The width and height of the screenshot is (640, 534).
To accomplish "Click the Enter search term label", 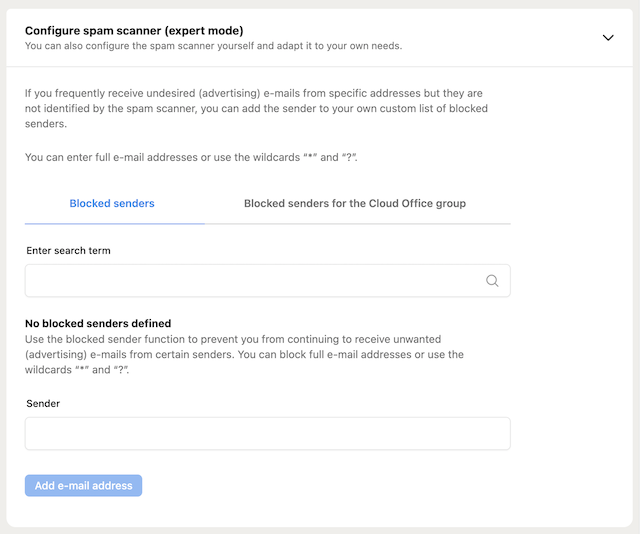I will (x=68, y=250).
